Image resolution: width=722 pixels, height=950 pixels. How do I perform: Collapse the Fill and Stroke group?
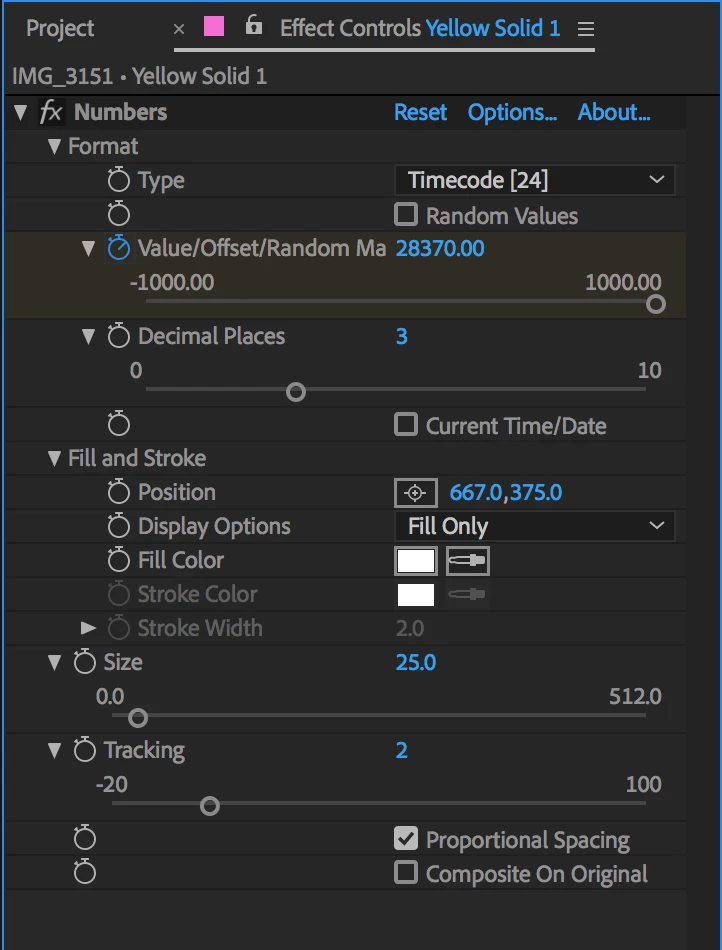click(x=55, y=459)
